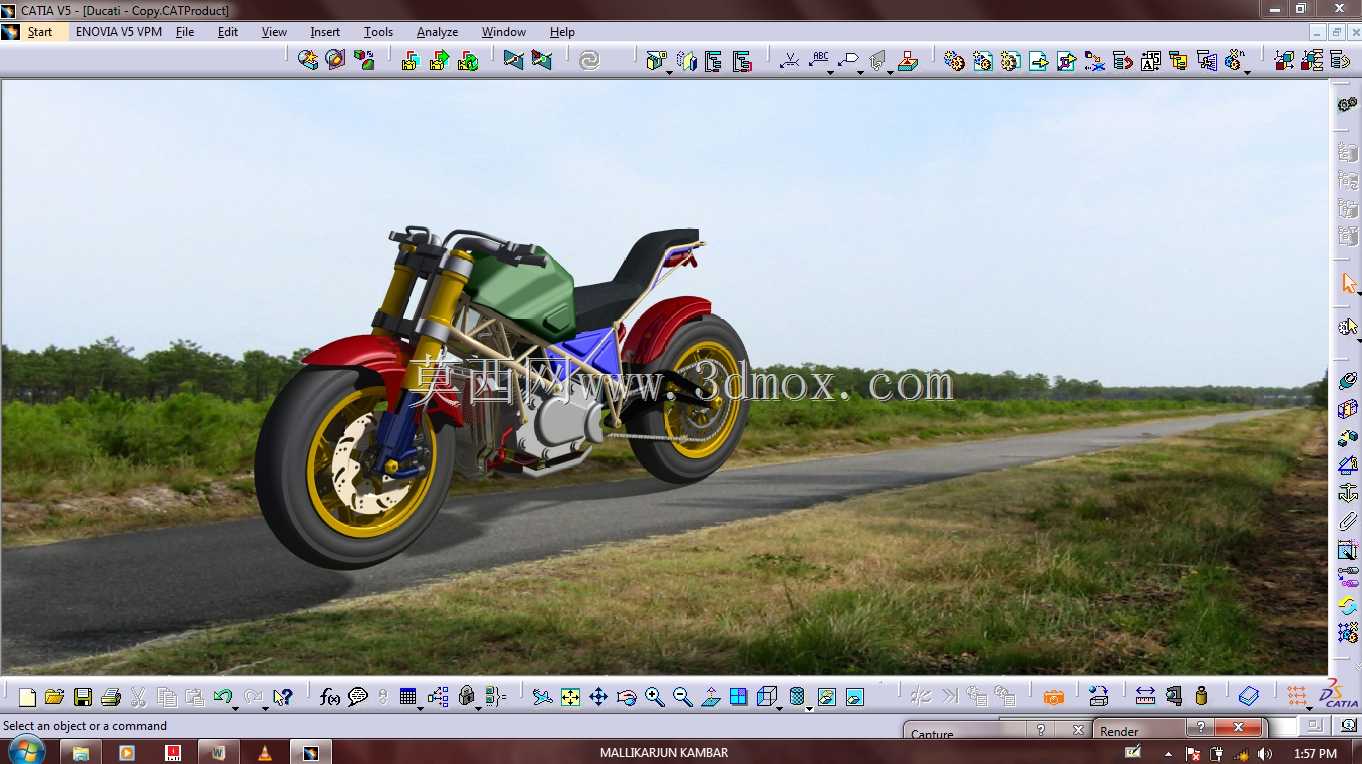Close the Render floating toolbar

(1239, 728)
